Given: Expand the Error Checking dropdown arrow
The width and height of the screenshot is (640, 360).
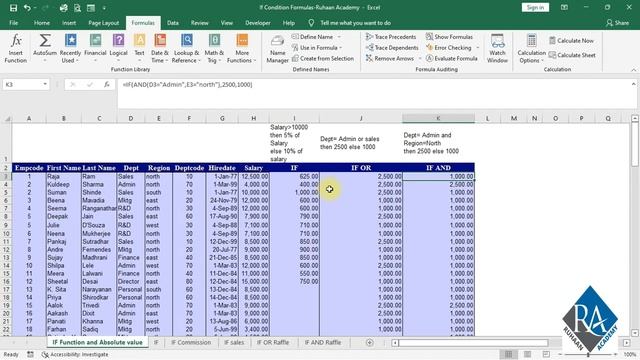Looking at the screenshot, I should click(x=477, y=48).
